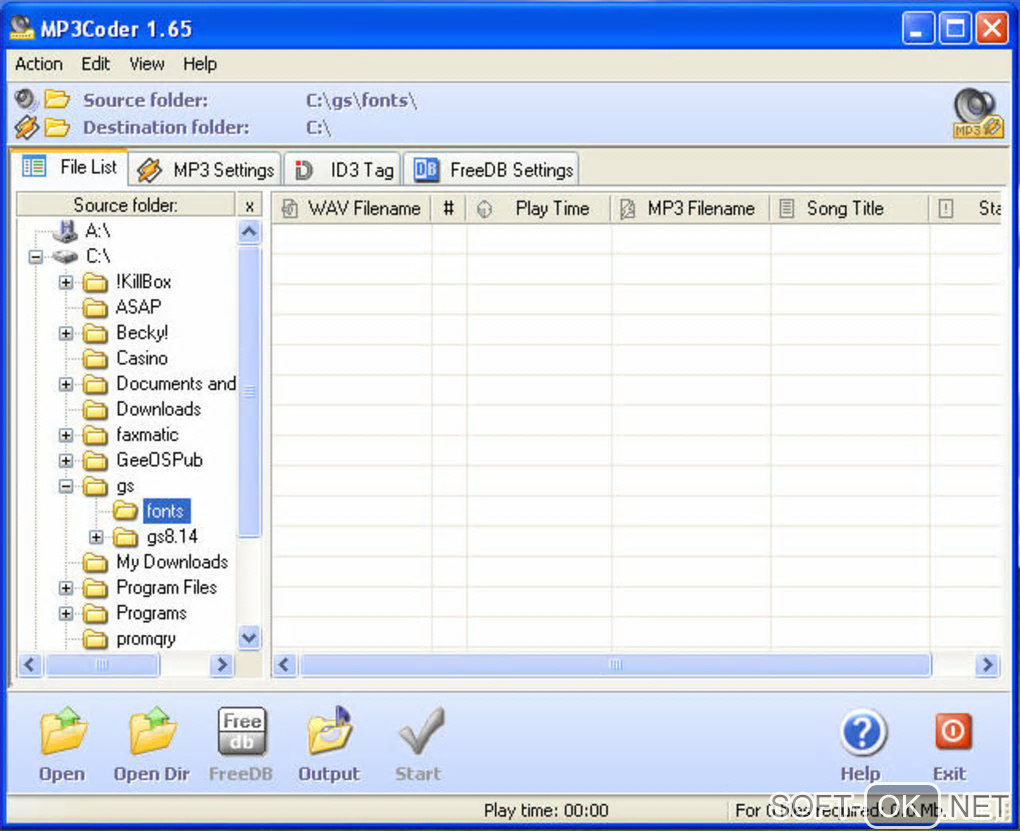1020x831 pixels.
Task: Sort by the # column header
Action: coord(448,208)
